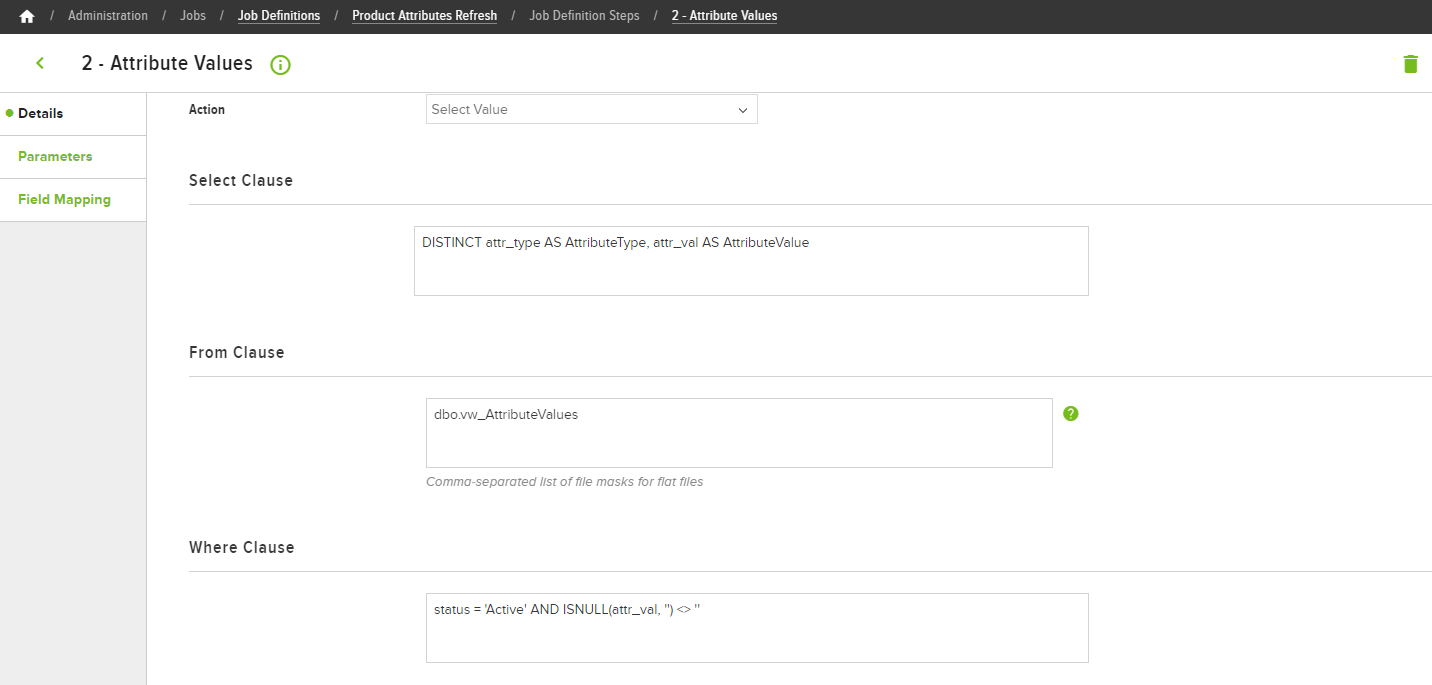Screen dimensions: 1432x685
Task: Click inside the From Clause text area
Action: (x=739, y=433)
